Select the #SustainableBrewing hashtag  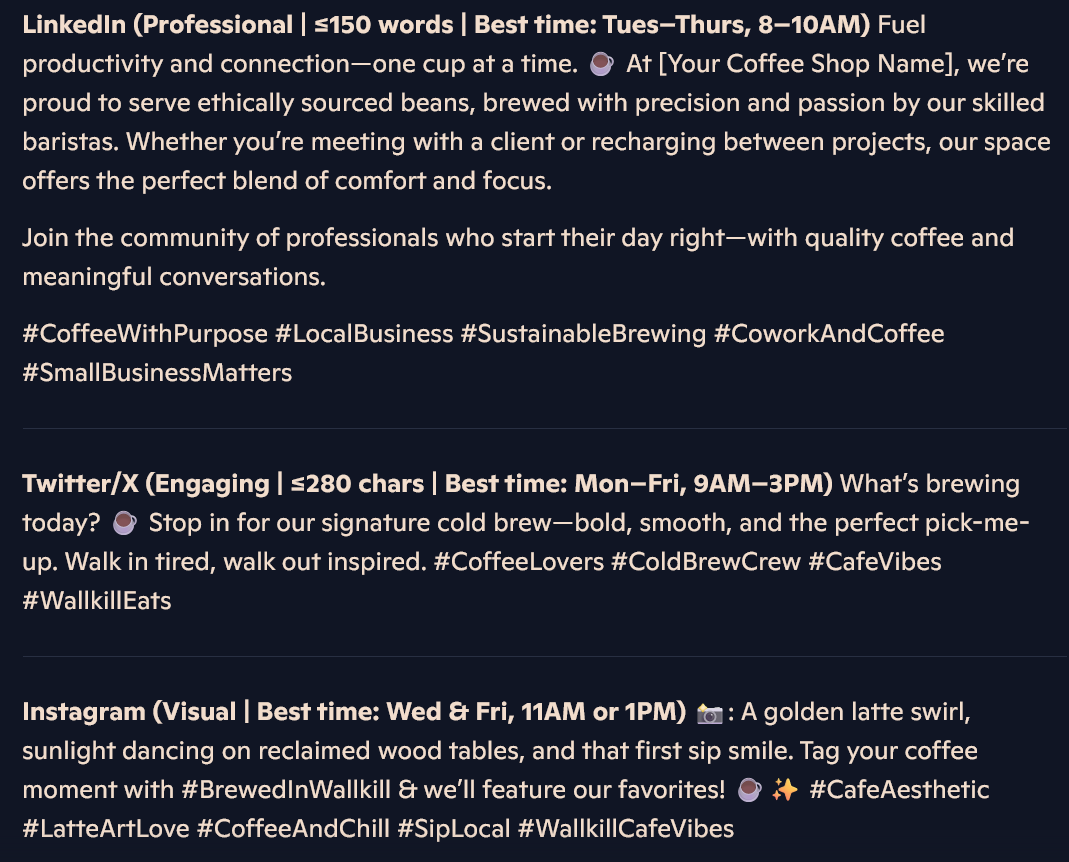(584, 334)
